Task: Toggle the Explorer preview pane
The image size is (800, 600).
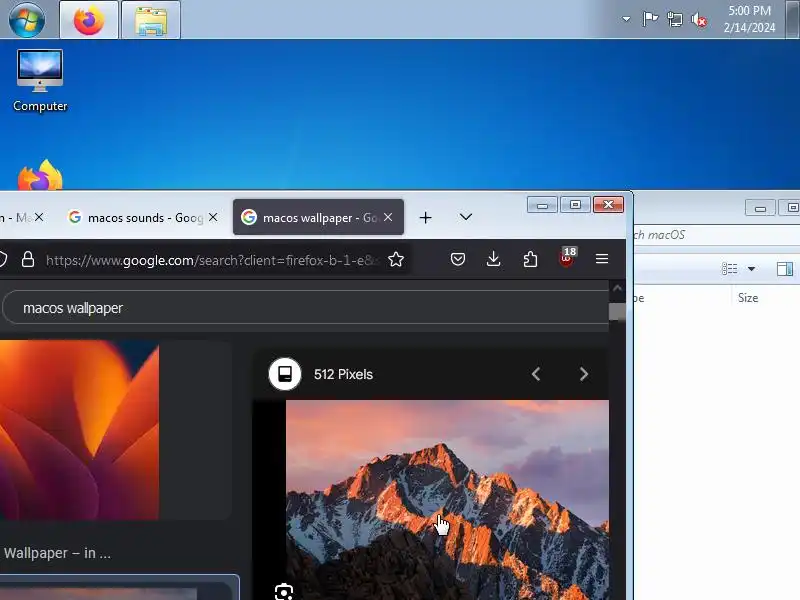Action: pyautogui.click(x=785, y=268)
